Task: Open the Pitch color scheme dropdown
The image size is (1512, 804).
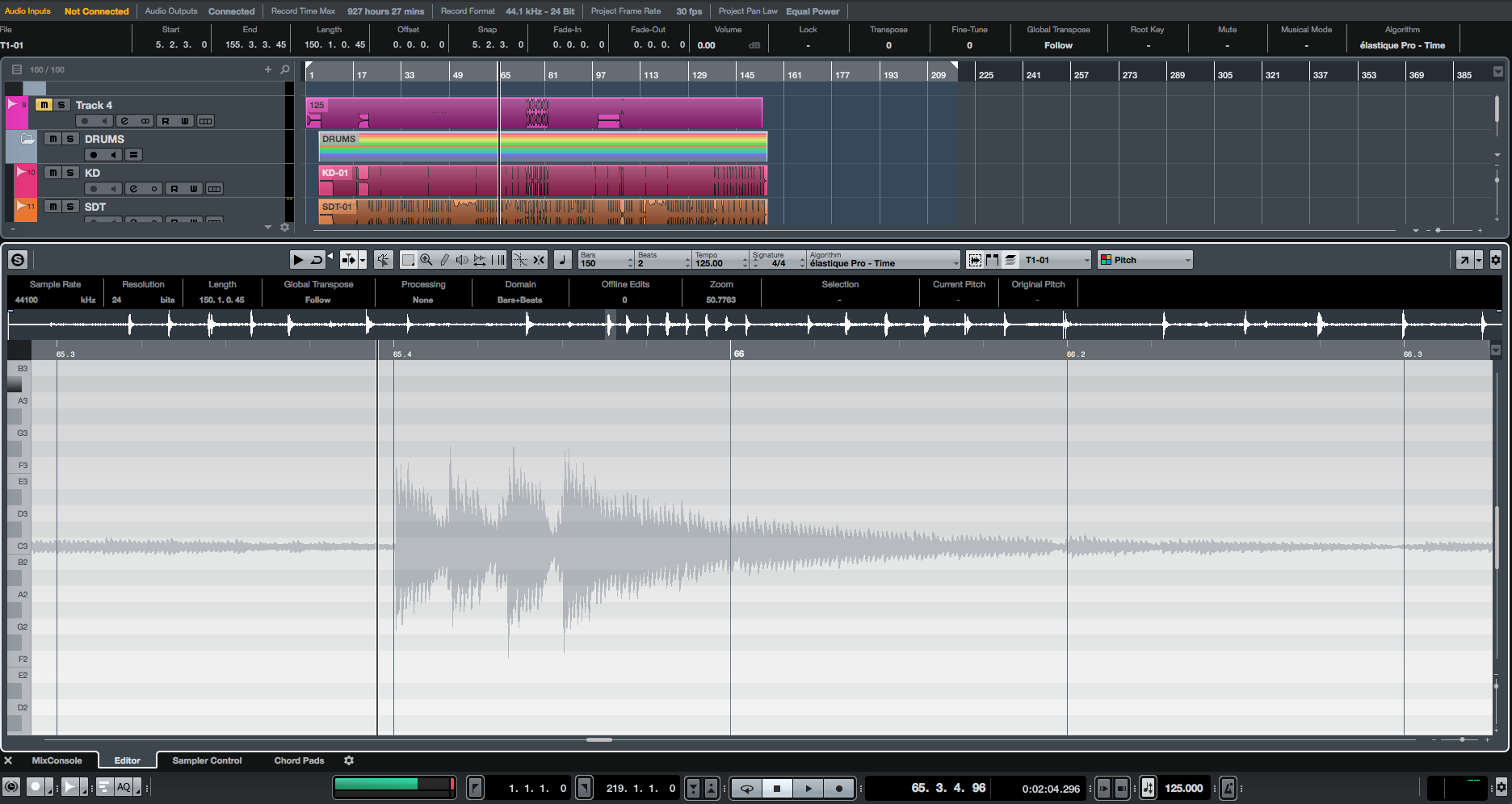Action: click(1145, 260)
